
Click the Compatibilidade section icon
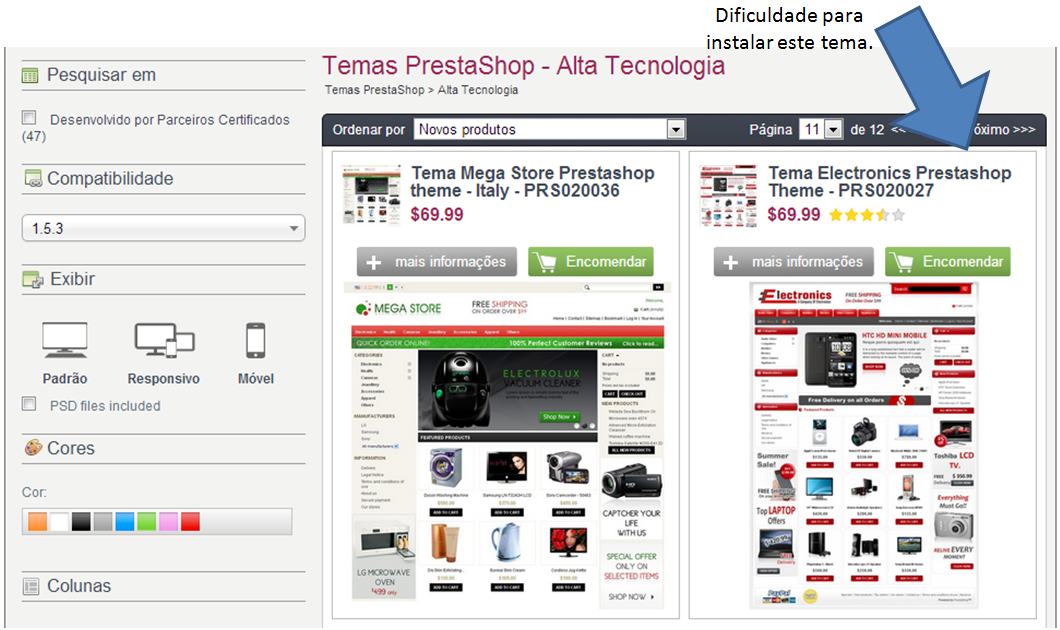pyautogui.click(x=32, y=178)
